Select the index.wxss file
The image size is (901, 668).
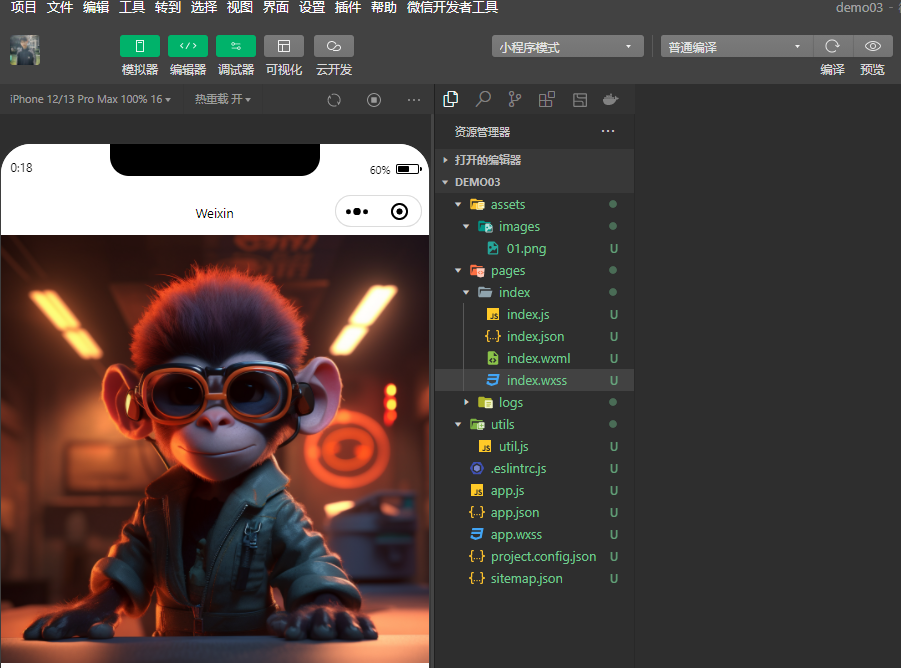pyautogui.click(x=534, y=380)
